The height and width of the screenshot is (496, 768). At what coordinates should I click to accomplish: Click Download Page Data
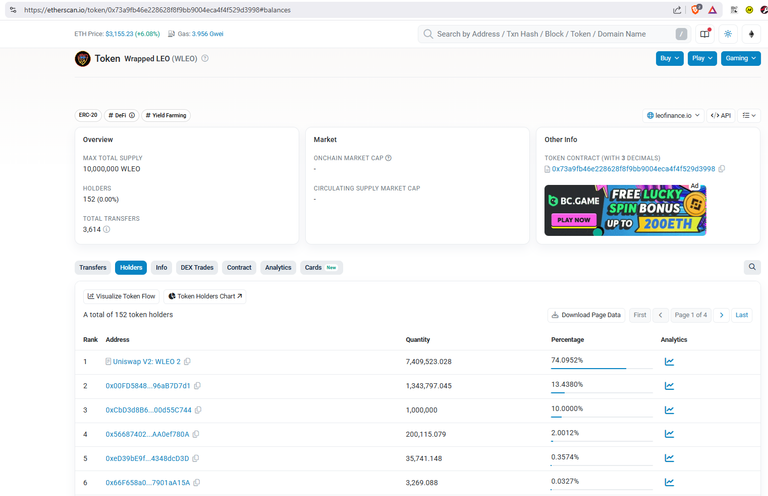click(x=586, y=315)
